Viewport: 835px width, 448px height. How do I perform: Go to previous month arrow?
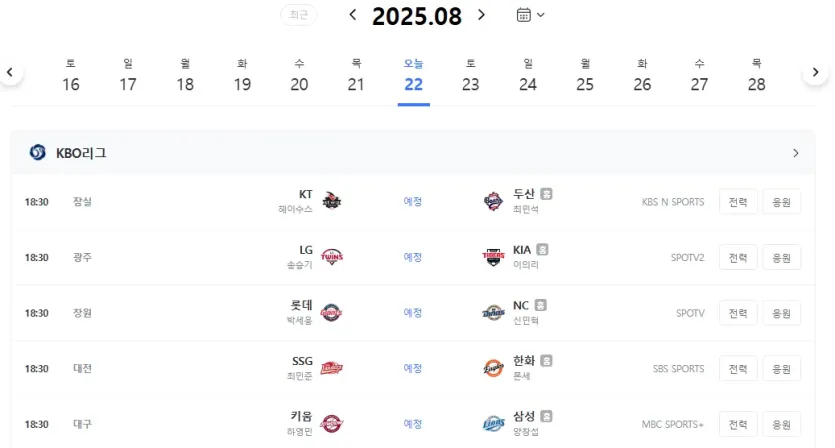click(x=353, y=15)
